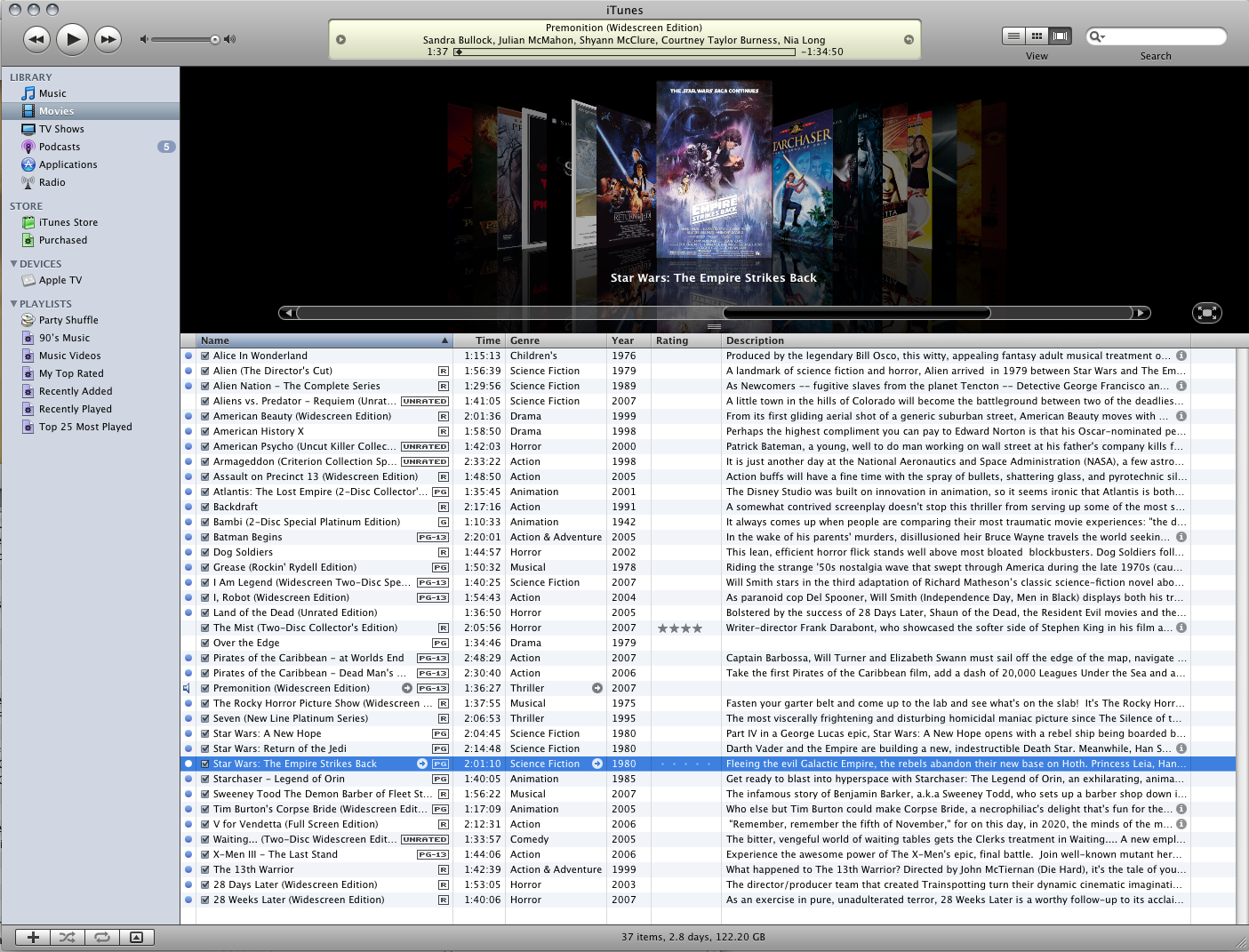The height and width of the screenshot is (952, 1249).
Task: Click the info icon on Batman Begins description
Action: click(x=1181, y=537)
